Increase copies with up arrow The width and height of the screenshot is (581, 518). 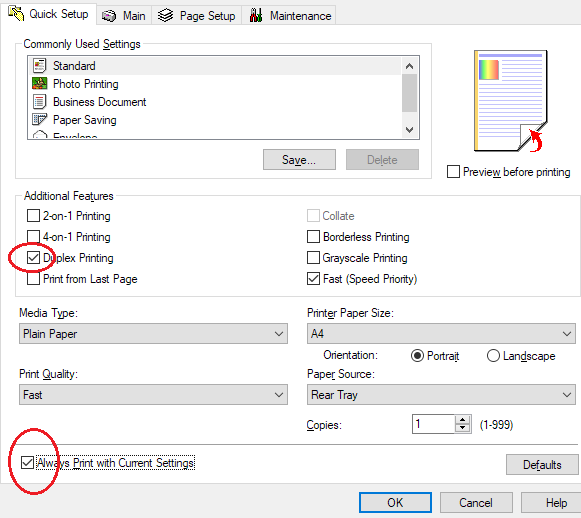click(x=462, y=420)
